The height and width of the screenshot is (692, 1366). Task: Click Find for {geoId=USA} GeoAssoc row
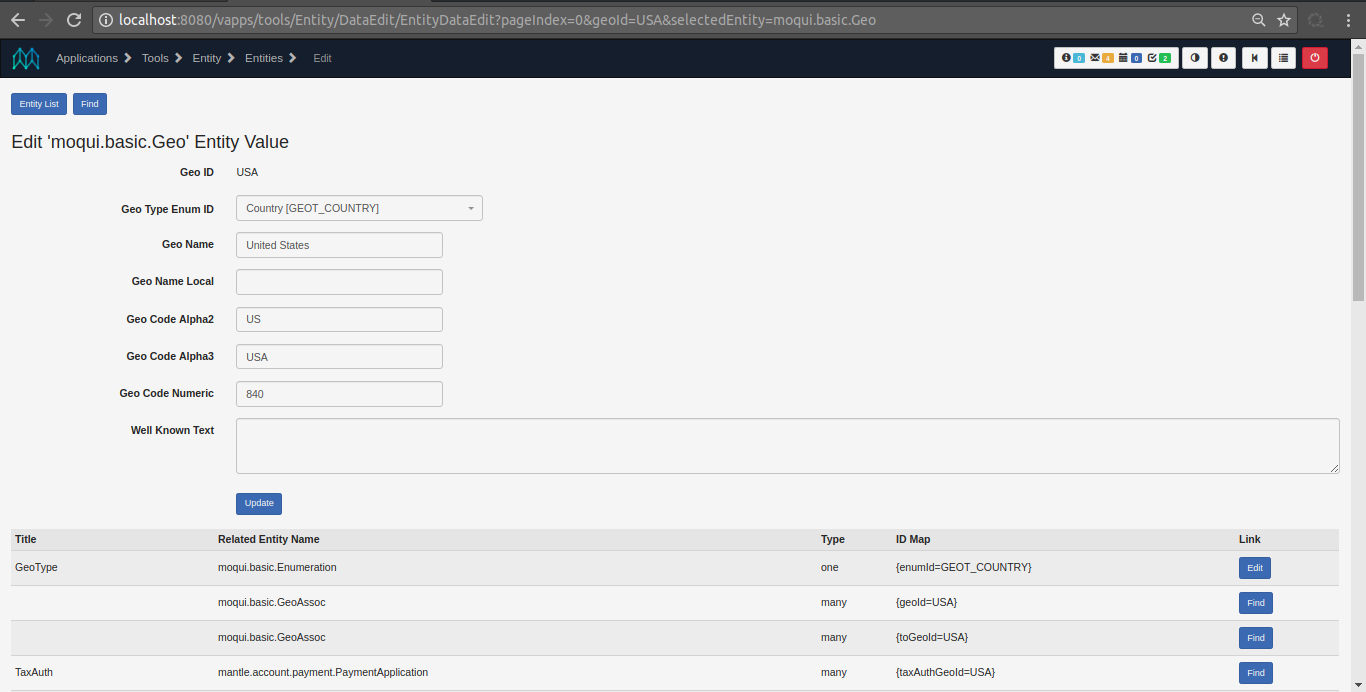1256,603
